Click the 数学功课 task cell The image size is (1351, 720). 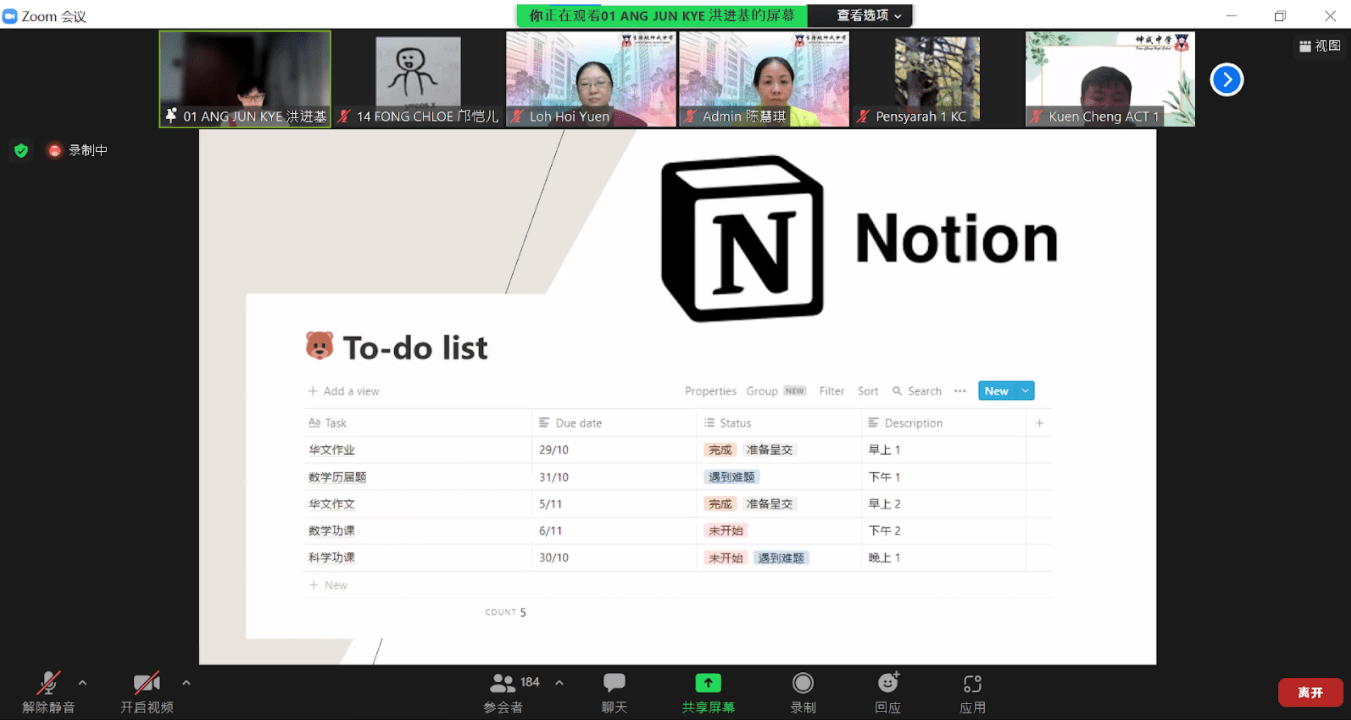click(x=418, y=531)
